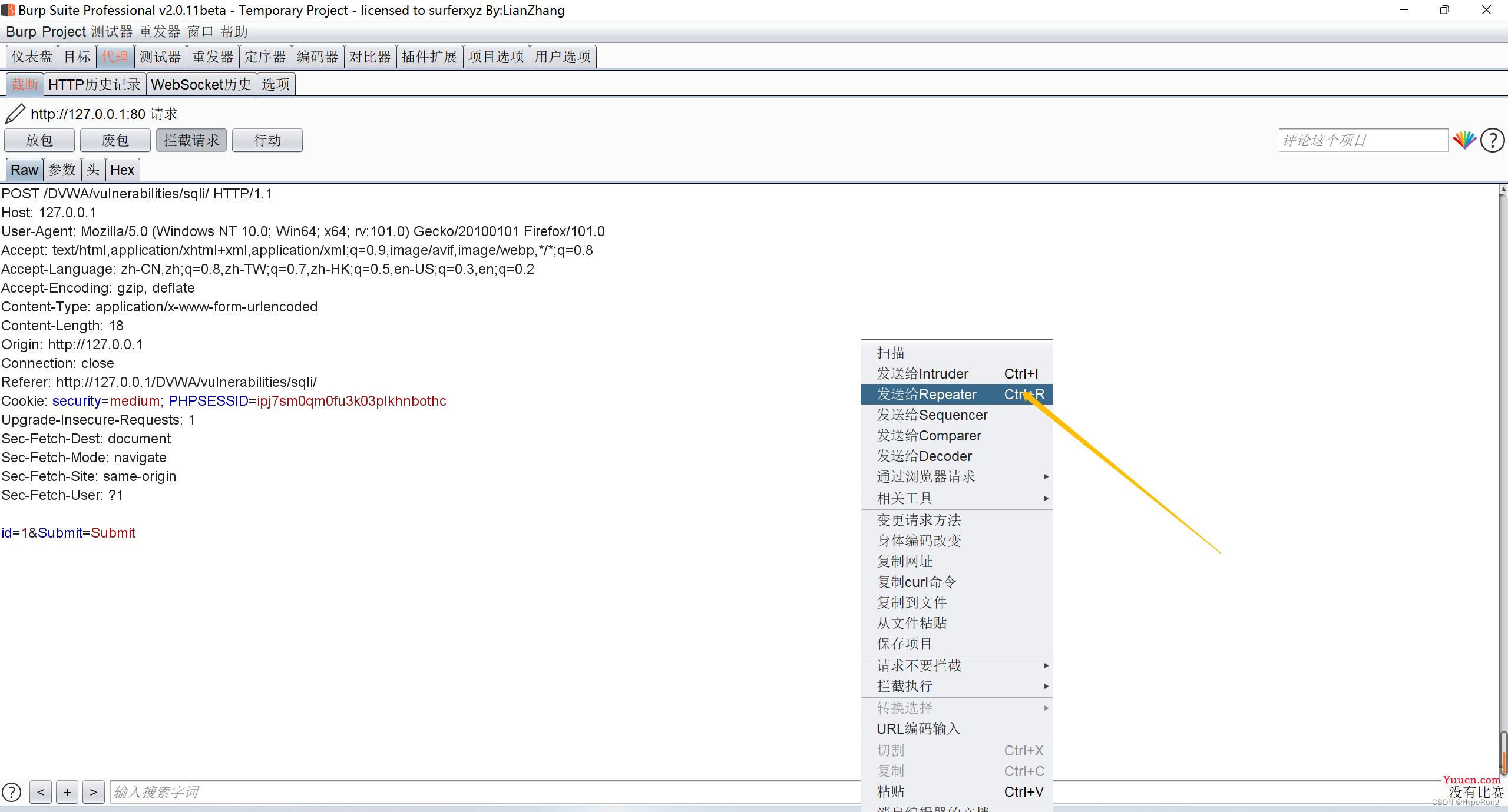This screenshot has width=1508, height=812.
Task: Switch to the 目标 target tab
Action: 77,57
